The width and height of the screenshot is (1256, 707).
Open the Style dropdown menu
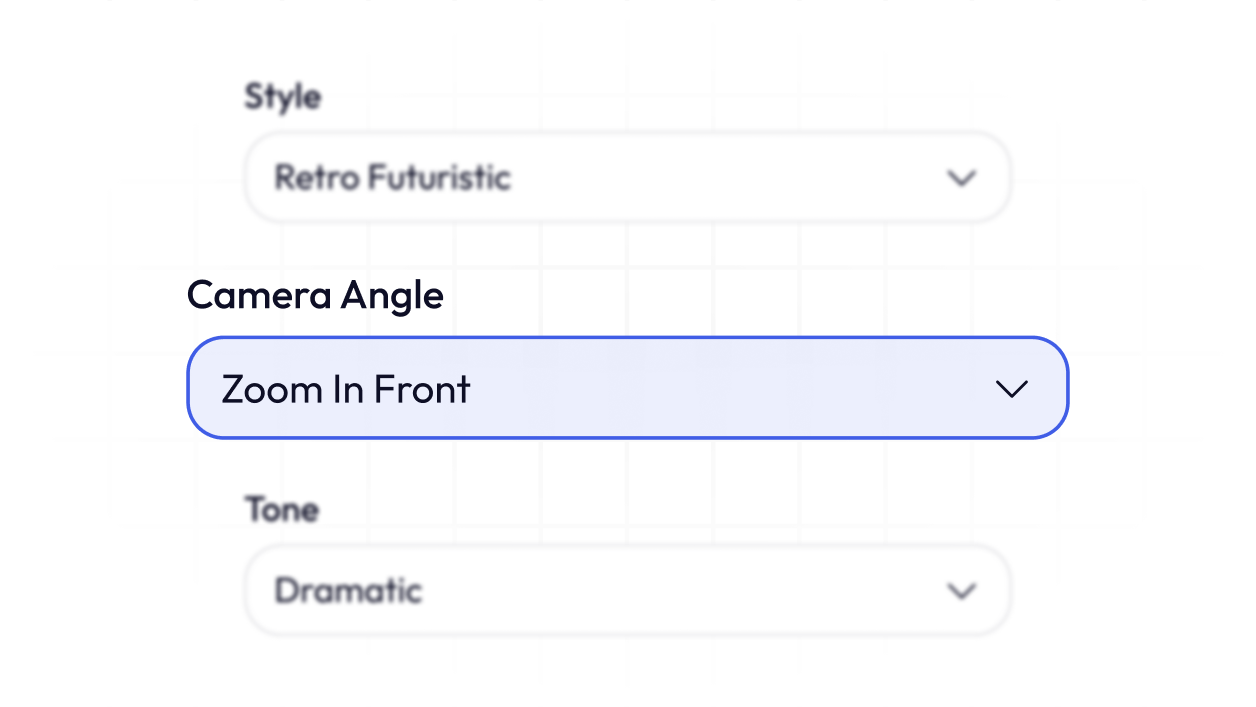tap(627, 178)
